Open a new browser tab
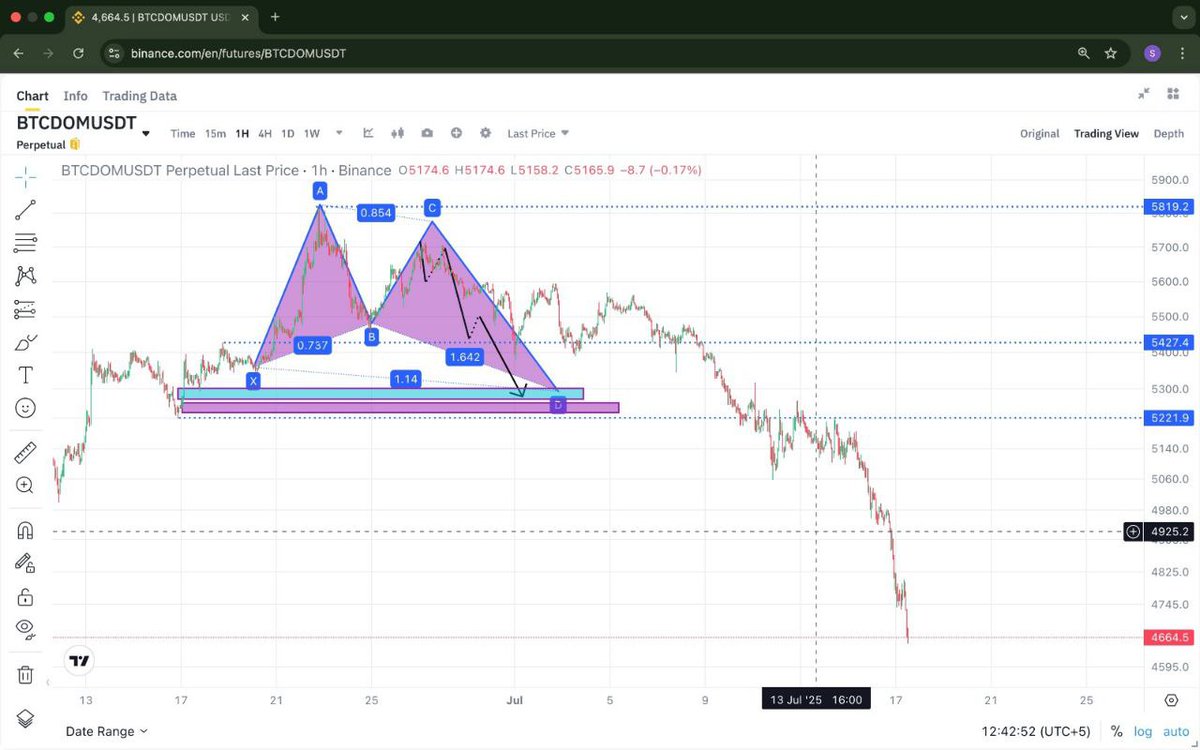Viewport: 1200px width, 750px height. pyautogui.click(x=275, y=17)
